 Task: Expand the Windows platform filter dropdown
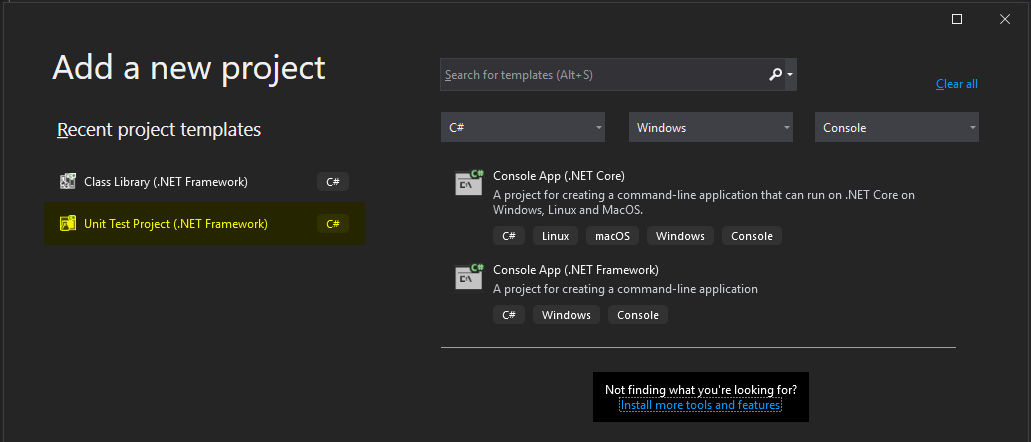pyautogui.click(x=711, y=127)
